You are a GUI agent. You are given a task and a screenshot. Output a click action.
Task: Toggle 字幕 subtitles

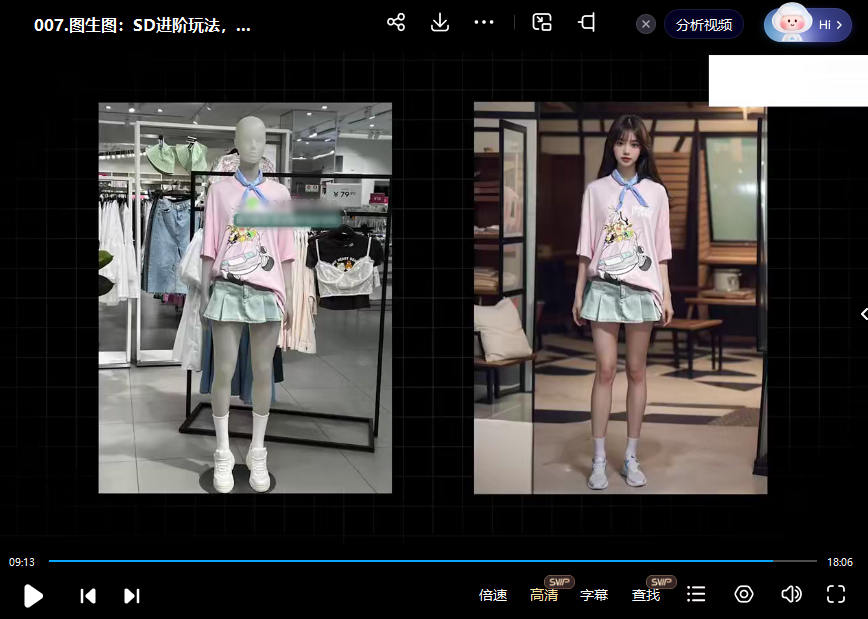pyautogui.click(x=594, y=596)
